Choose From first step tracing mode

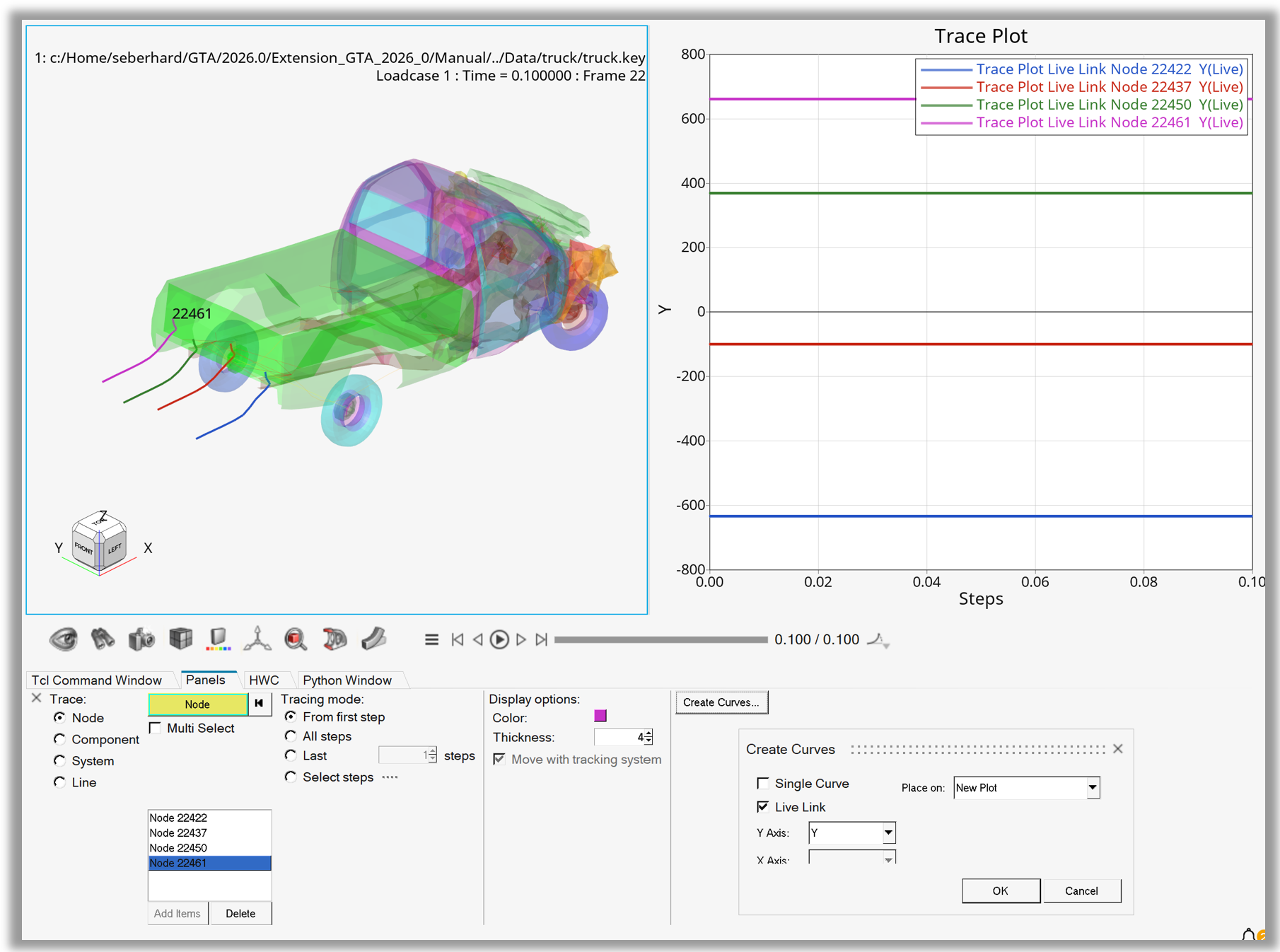coord(291,716)
